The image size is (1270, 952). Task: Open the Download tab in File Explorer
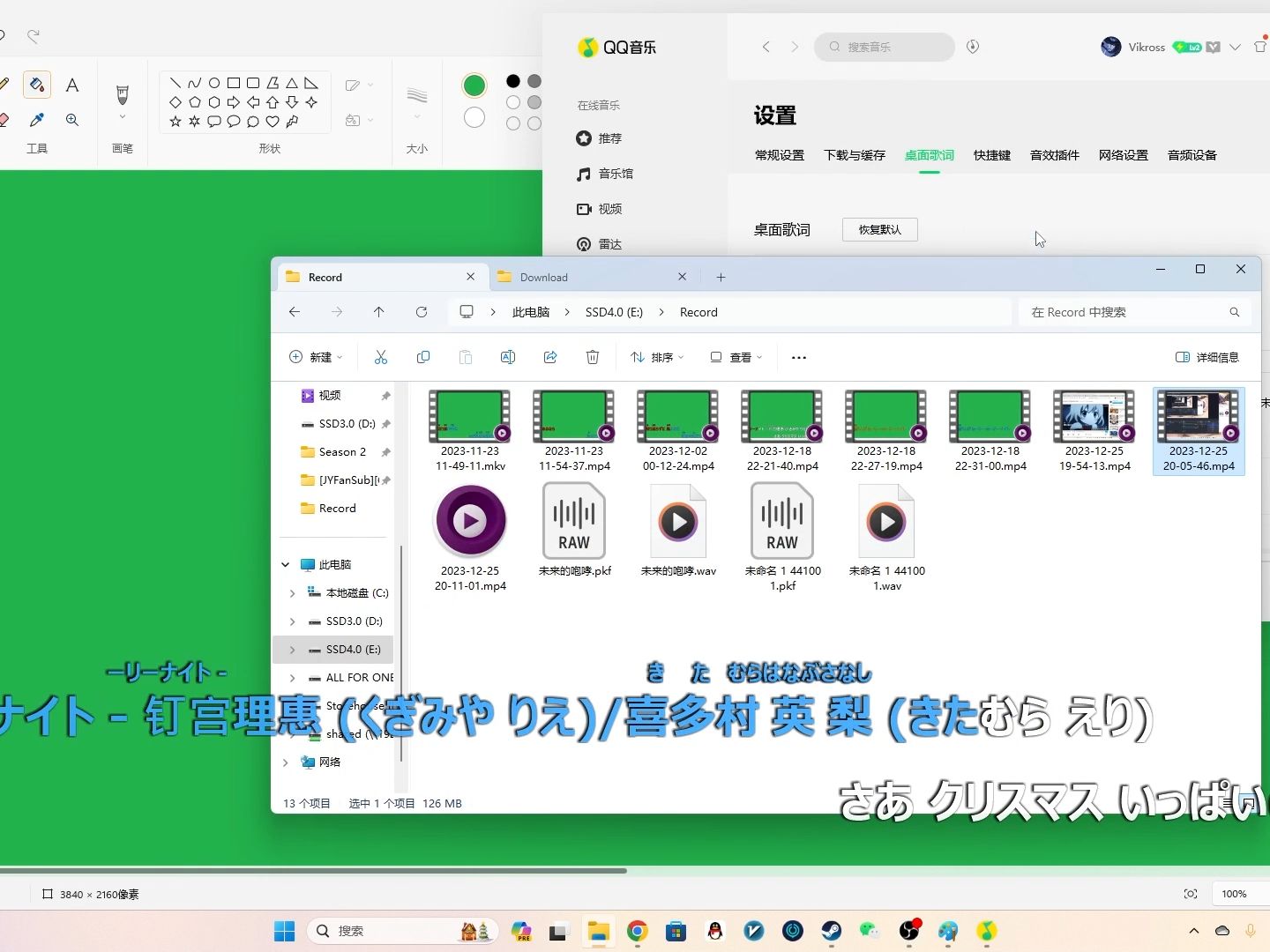tap(545, 277)
